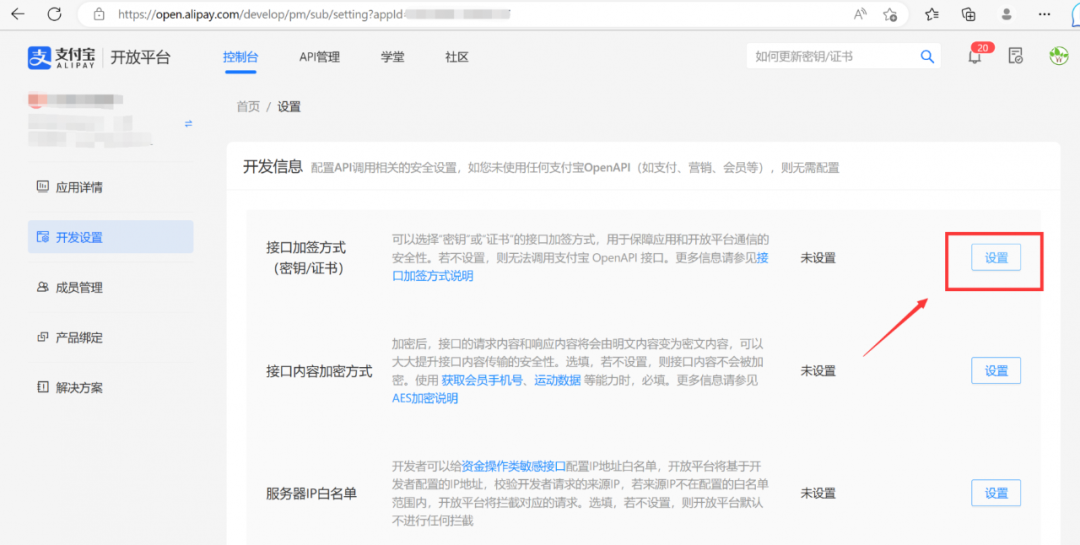The width and height of the screenshot is (1080, 545).
Task: Click the 成员管理 sidebar icon
Action: click(x=43, y=287)
